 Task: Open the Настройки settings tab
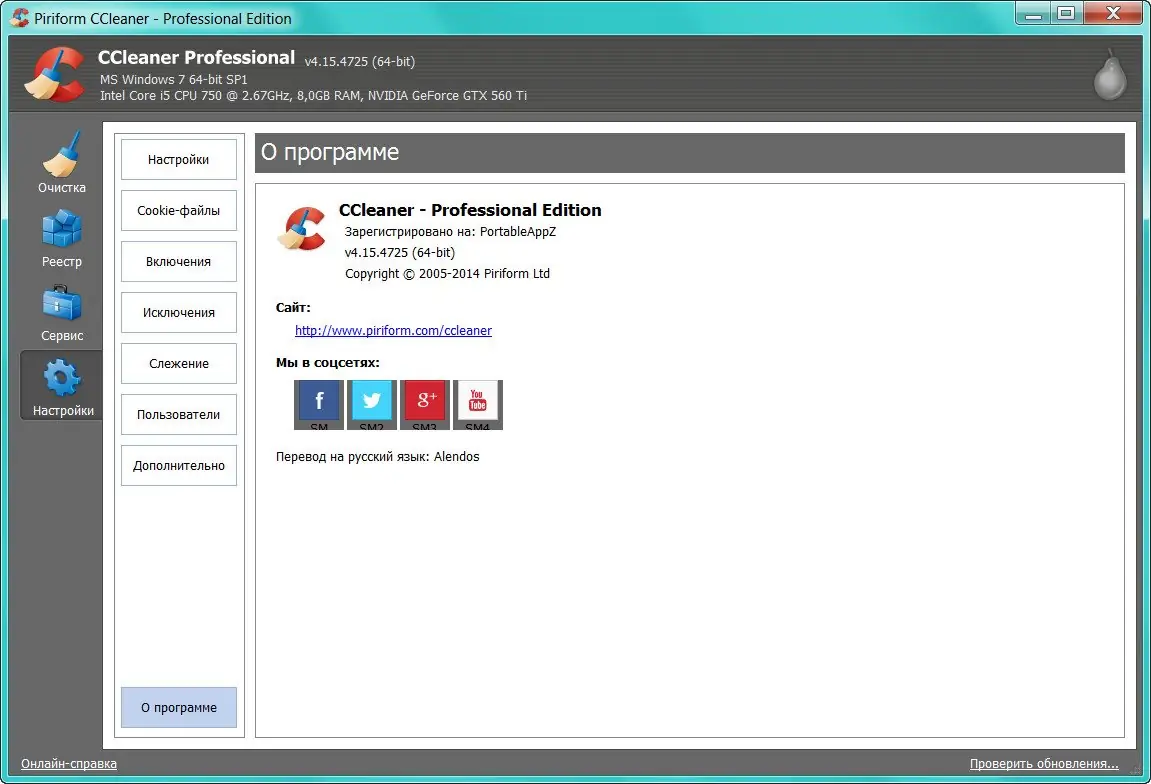[x=178, y=159]
